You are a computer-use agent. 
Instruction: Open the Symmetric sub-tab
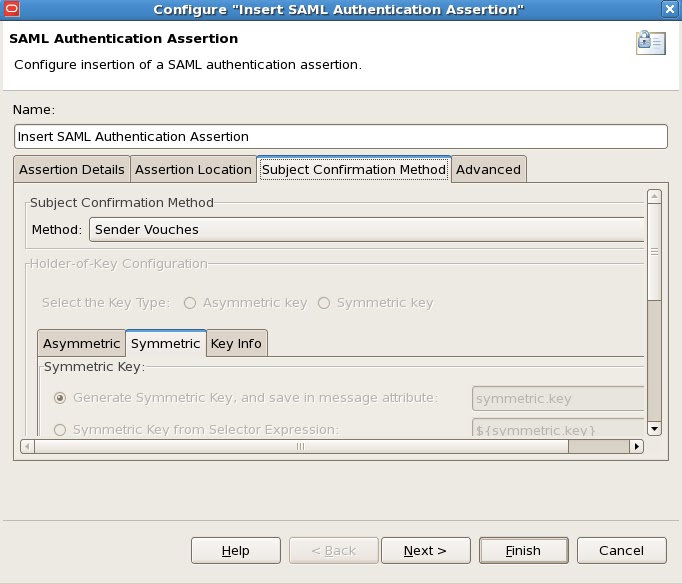165,344
